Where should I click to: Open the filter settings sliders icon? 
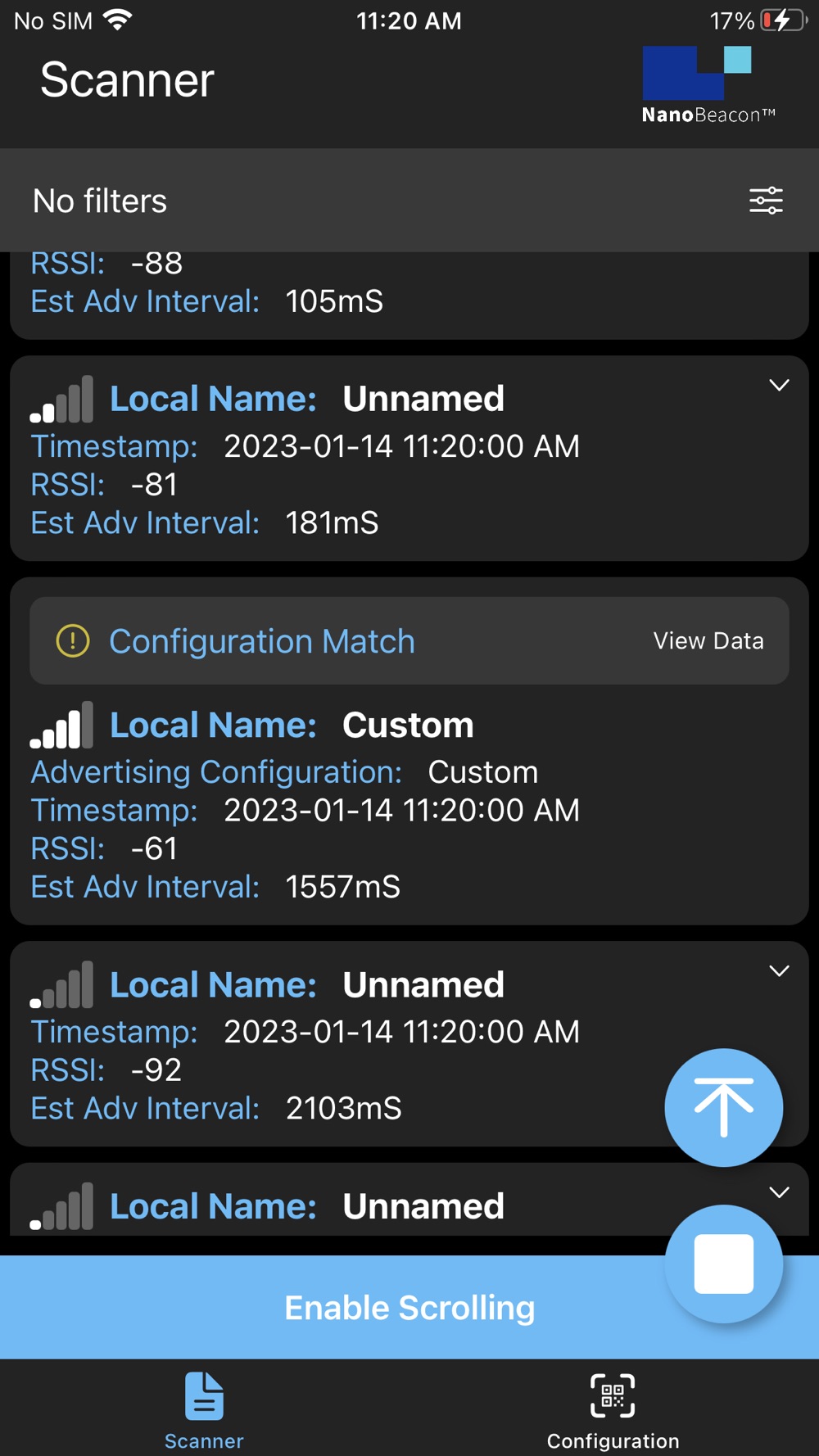coord(766,201)
